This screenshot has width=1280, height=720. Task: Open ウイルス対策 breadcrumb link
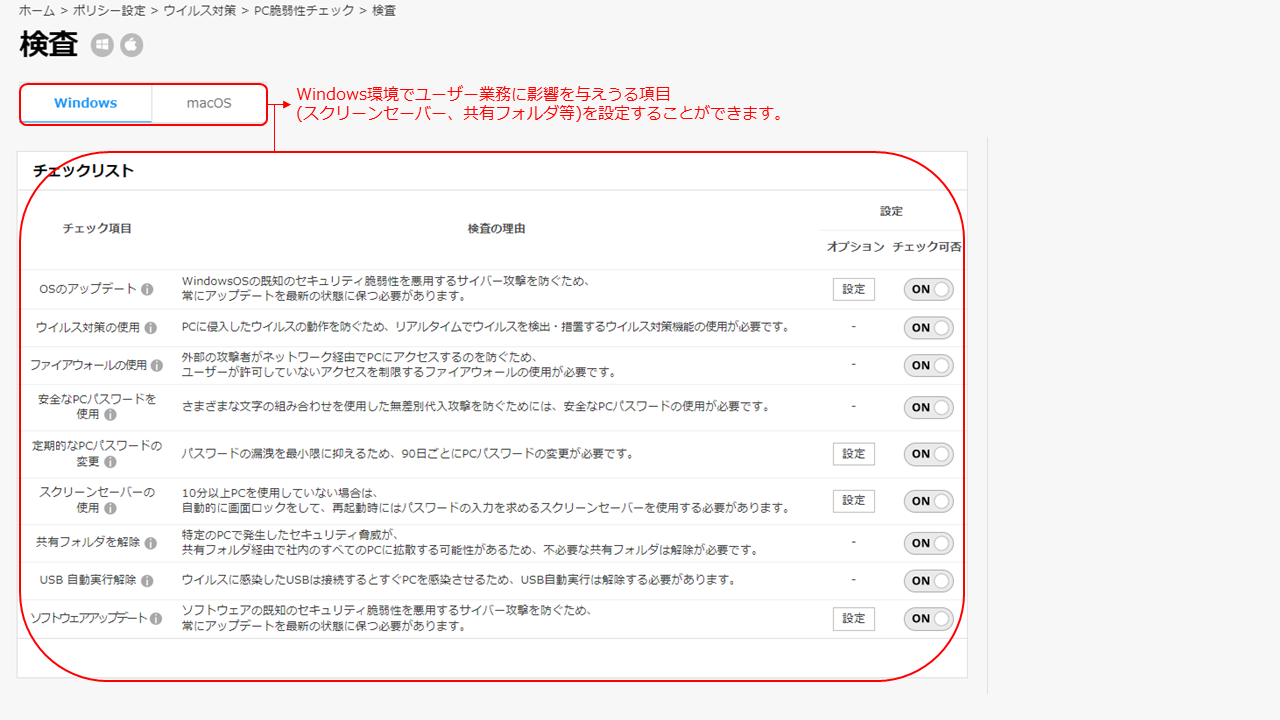(200, 11)
